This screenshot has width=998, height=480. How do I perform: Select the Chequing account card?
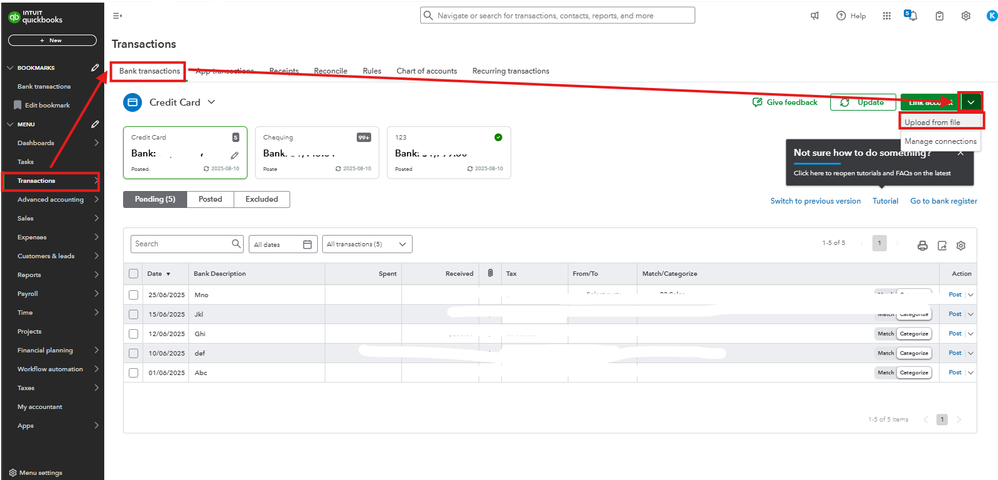point(316,153)
